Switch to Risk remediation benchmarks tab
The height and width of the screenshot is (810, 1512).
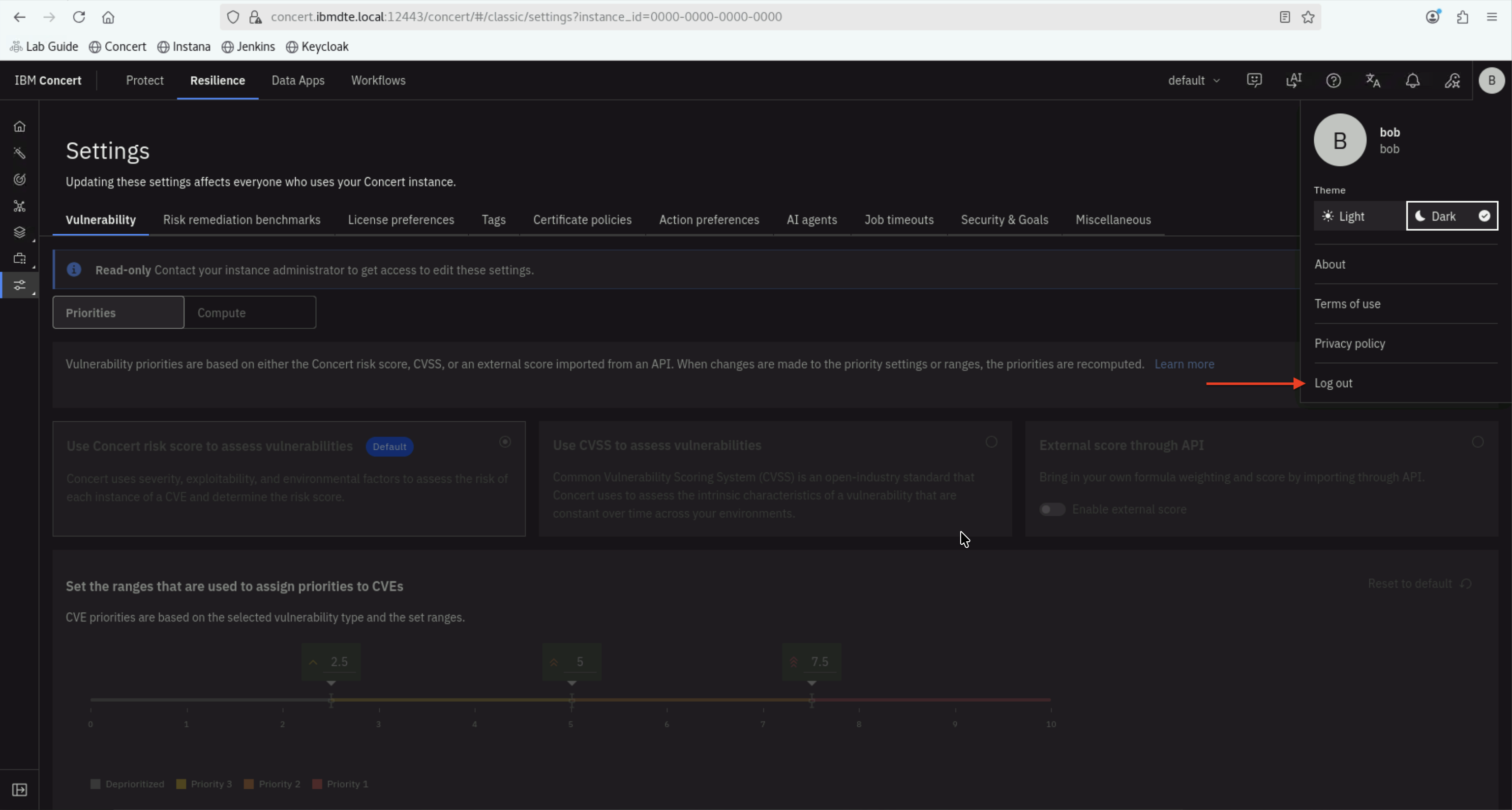click(x=242, y=219)
